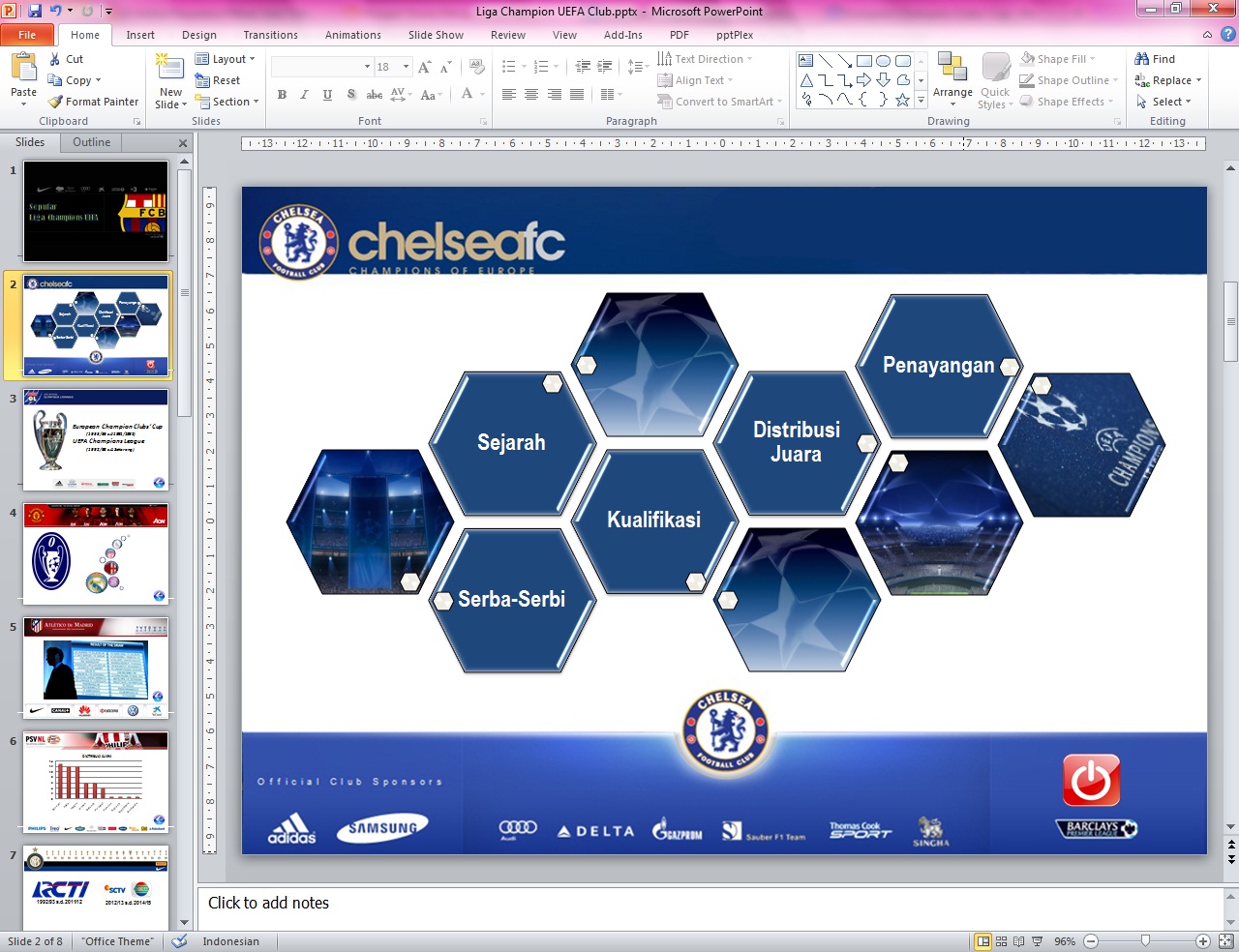
Task: Switch to the Design ribbon tab
Action: pyautogui.click(x=199, y=35)
